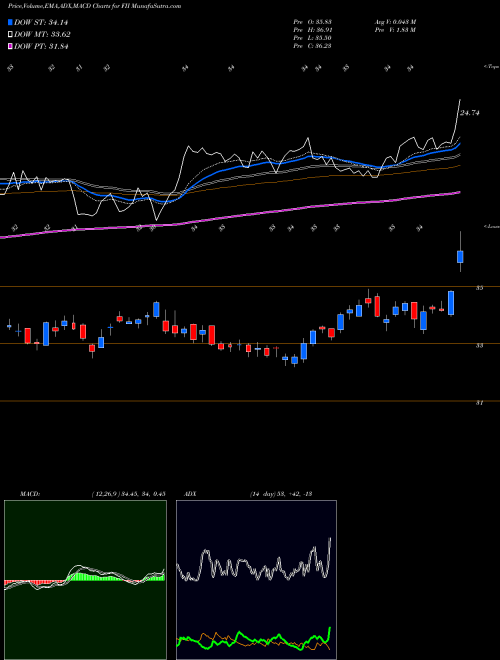This screenshot has height=660, width=500.
Task: Click the 35 price axis label
Action: (x=479, y=288)
